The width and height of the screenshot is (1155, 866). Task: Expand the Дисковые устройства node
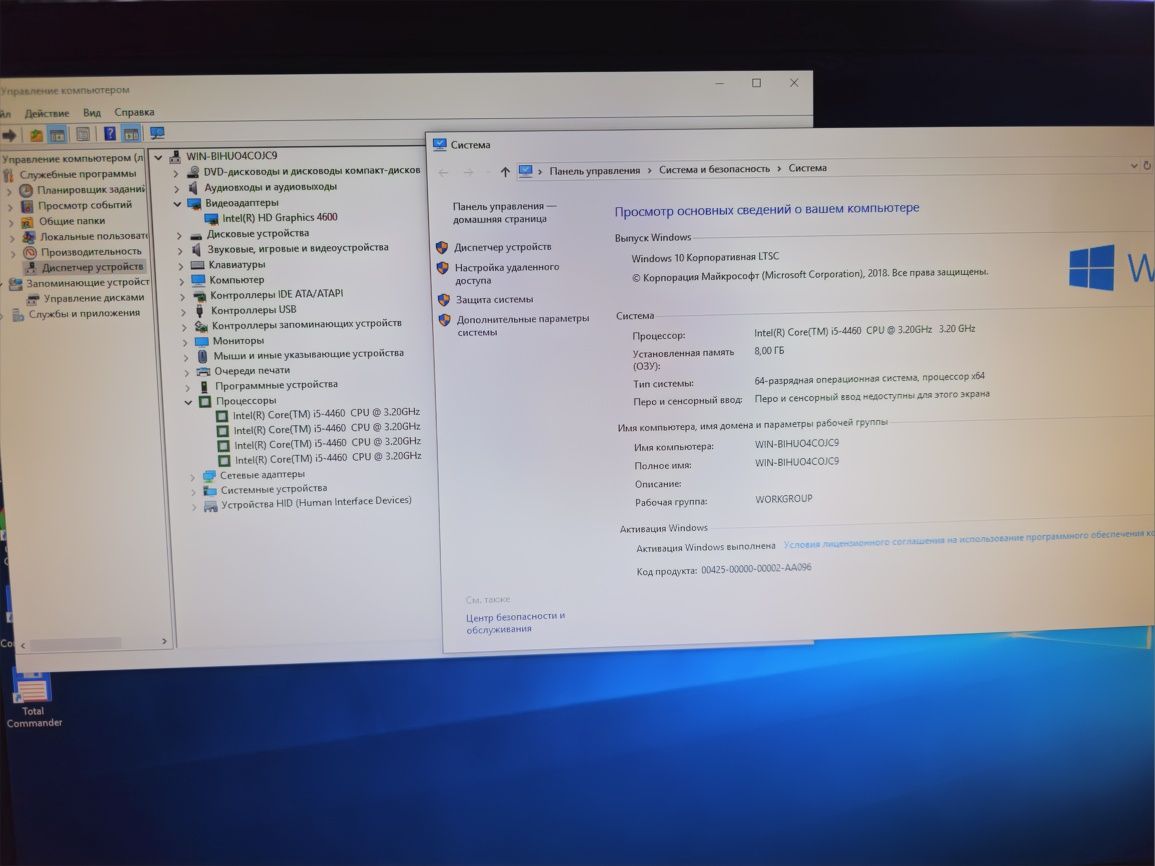point(178,236)
